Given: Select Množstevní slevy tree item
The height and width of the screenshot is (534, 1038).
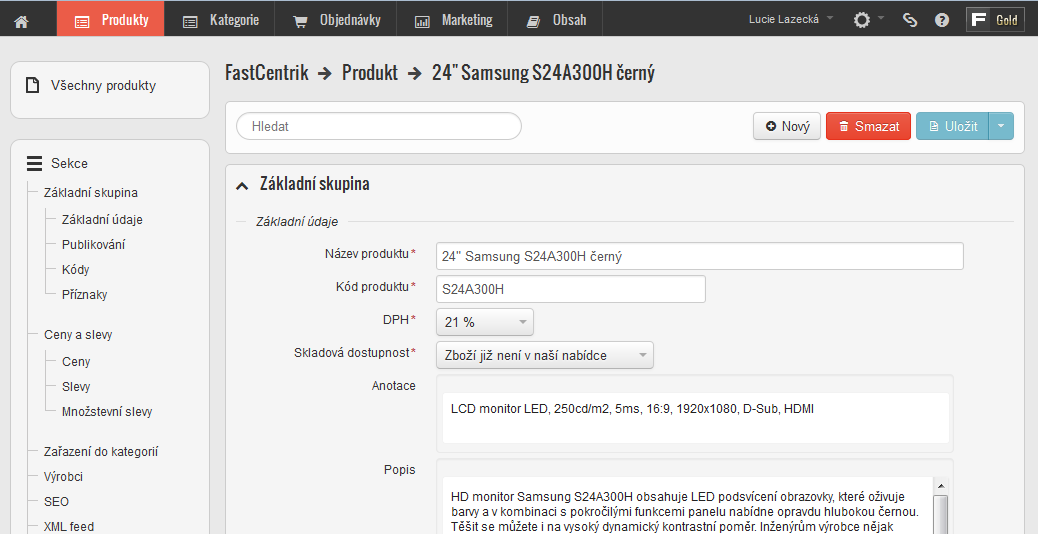Looking at the screenshot, I should click(x=107, y=412).
